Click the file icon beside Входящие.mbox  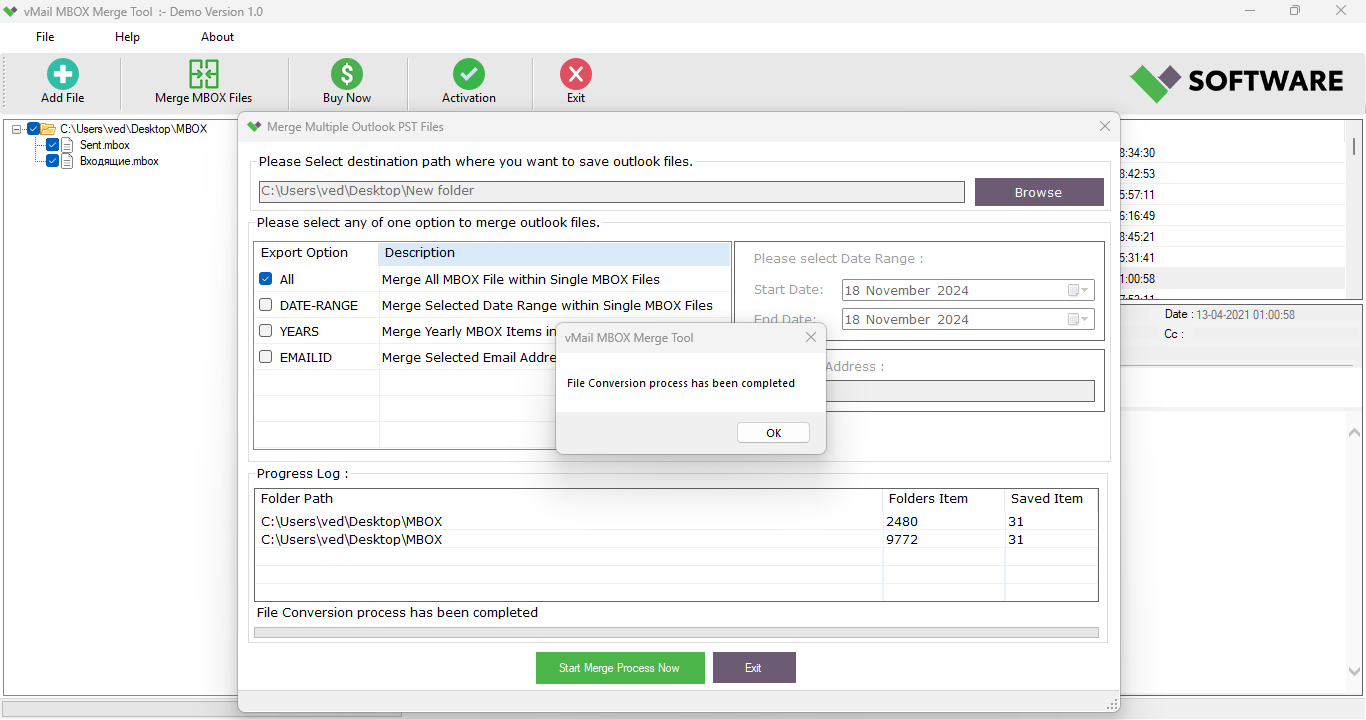67,161
